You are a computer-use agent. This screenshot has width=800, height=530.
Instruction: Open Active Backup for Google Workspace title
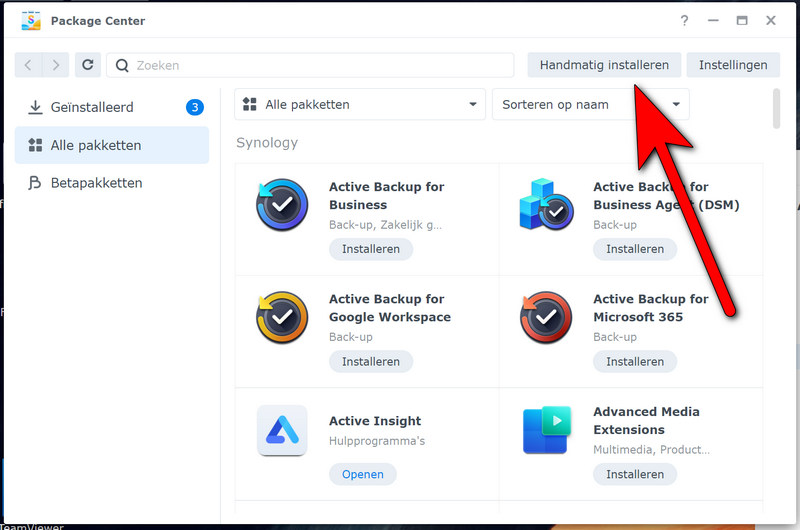(390, 308)
